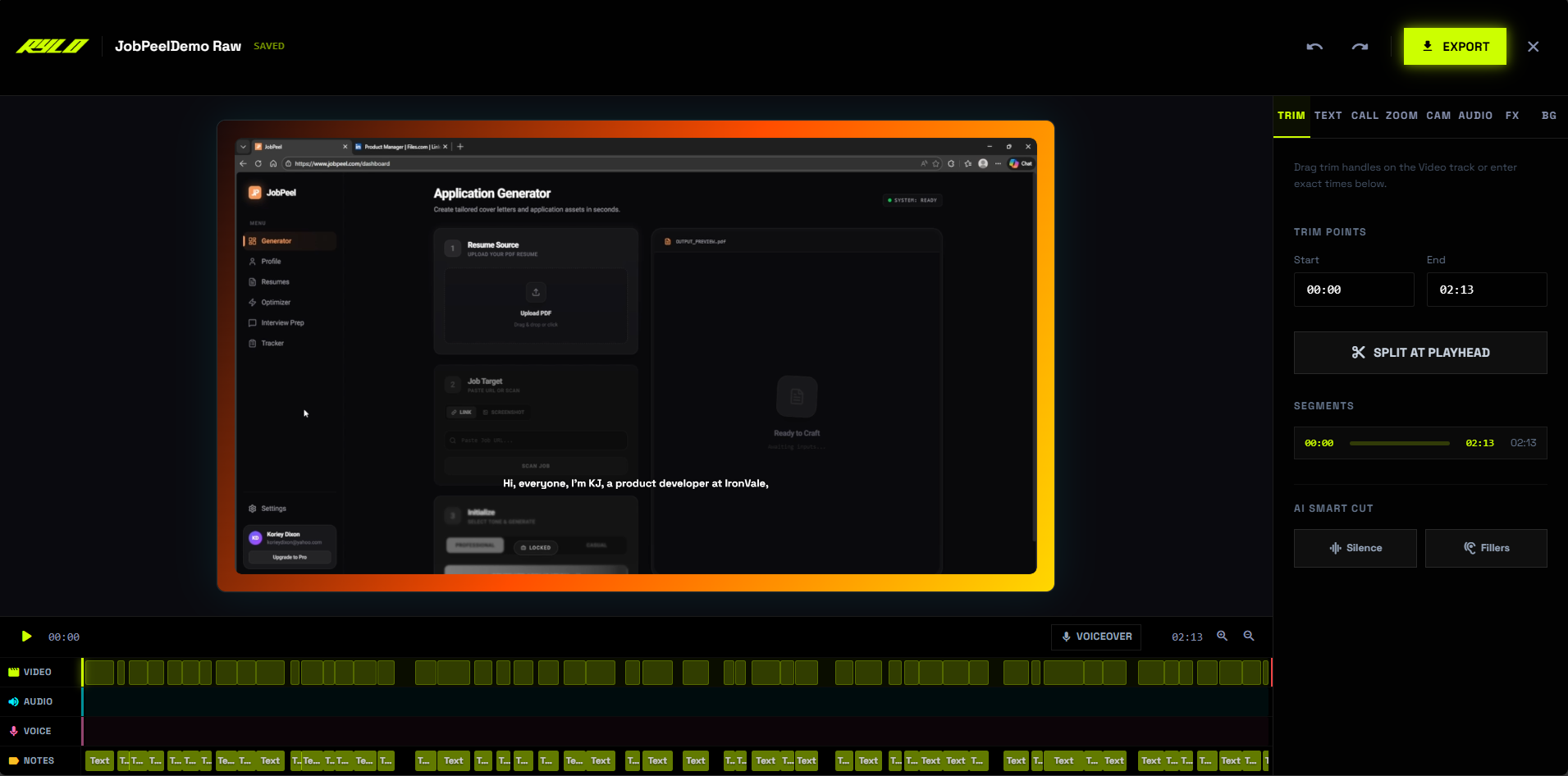Click the film icon on the VIDEO track
The width and height of the screenshot is (1568, 776).
[x=13, y=672]
